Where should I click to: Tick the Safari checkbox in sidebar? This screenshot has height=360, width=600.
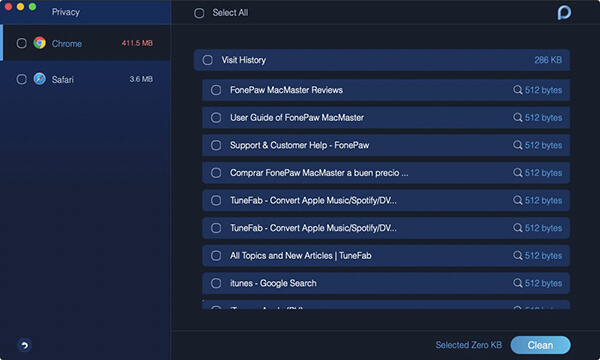coord(21,79)
